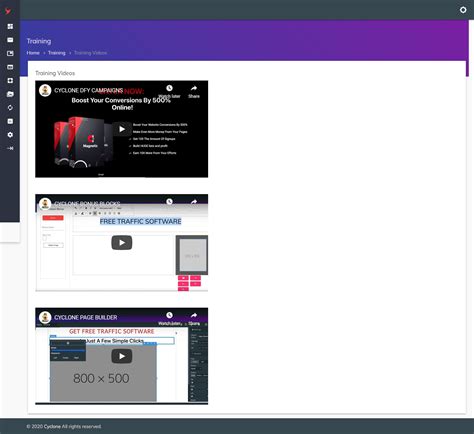The height and width of the screenshot is (434, 474).
Task: Click the 2020 Cyclone copyright footer text
Action: (64, 426)
